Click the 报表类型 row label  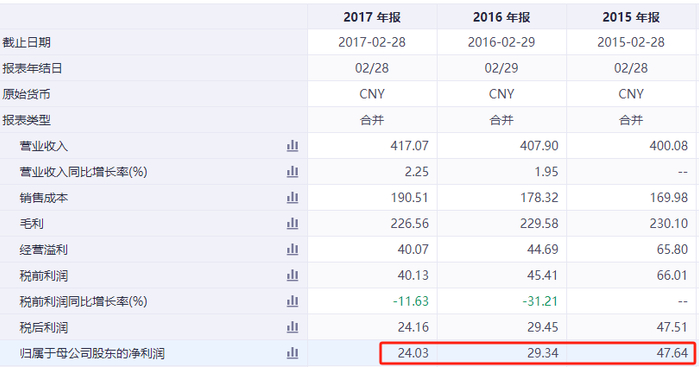[26, 120]
